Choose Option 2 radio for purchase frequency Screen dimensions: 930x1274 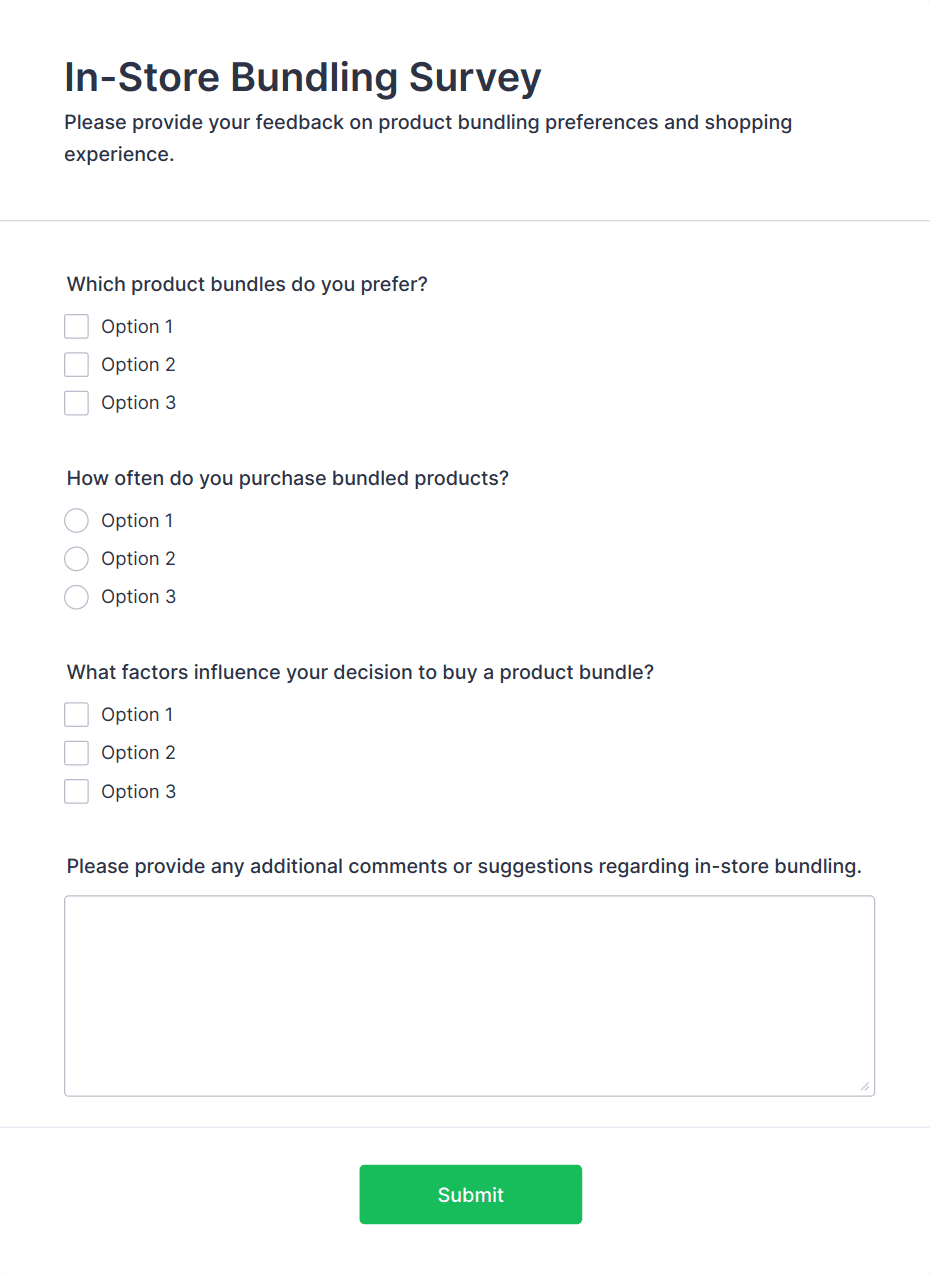pos(76,559)
